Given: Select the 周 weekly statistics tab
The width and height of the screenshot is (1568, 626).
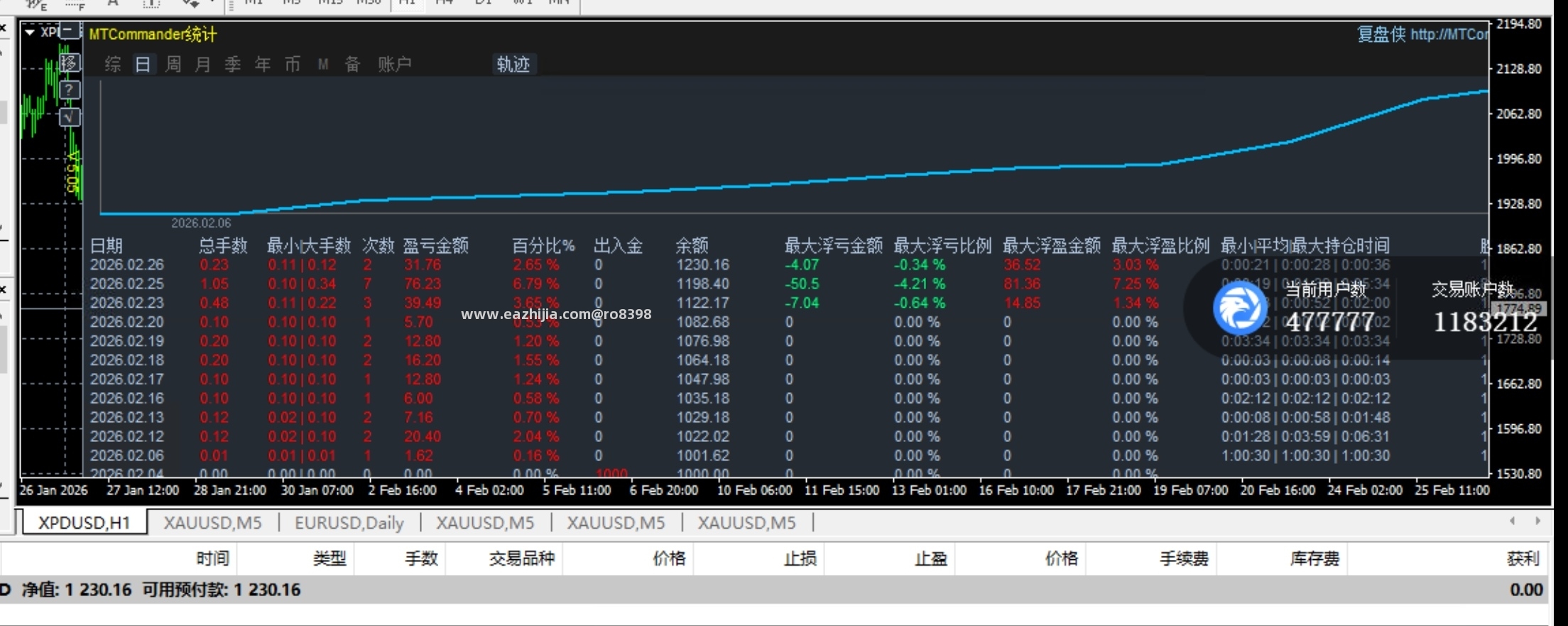Looking at the screenshot, I should click(173, 65).
